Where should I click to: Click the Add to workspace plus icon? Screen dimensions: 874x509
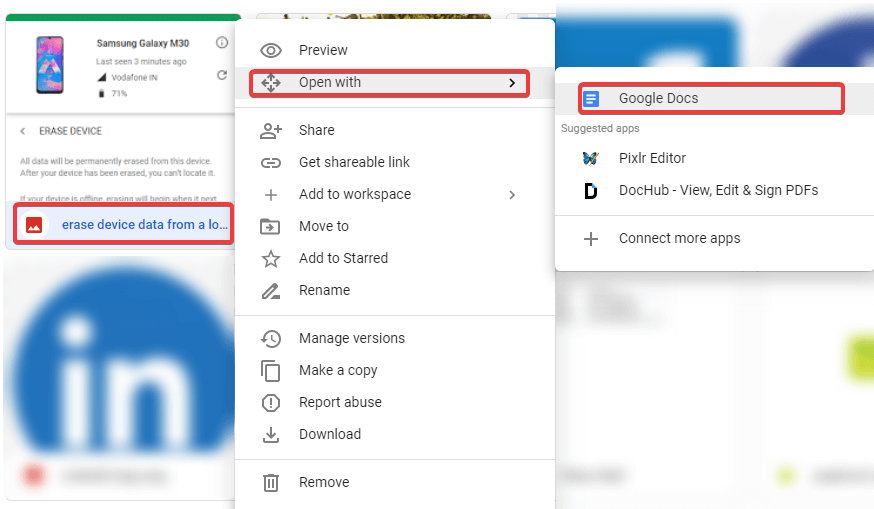271,195
